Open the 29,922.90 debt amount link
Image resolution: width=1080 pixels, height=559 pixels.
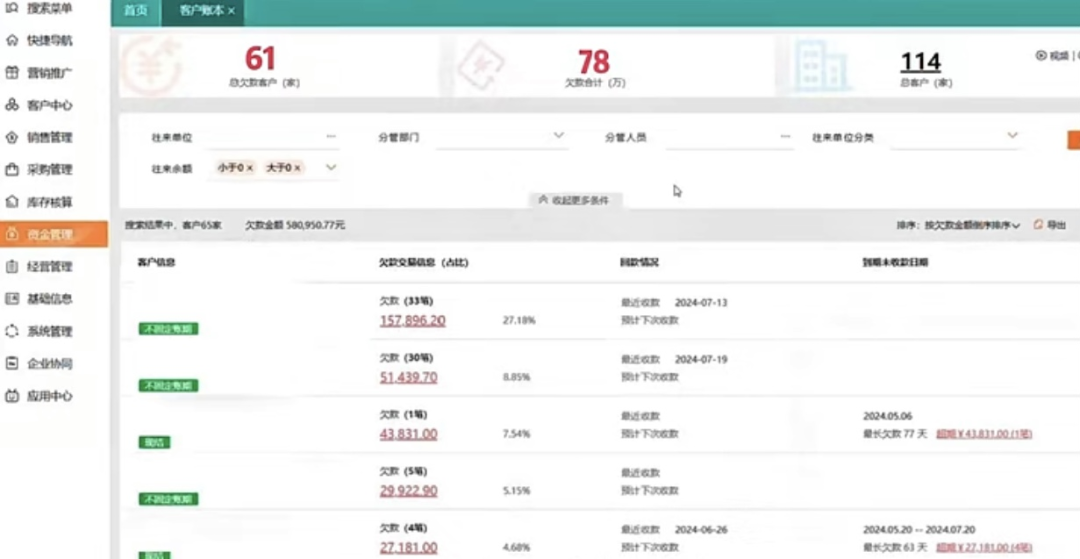408,491
